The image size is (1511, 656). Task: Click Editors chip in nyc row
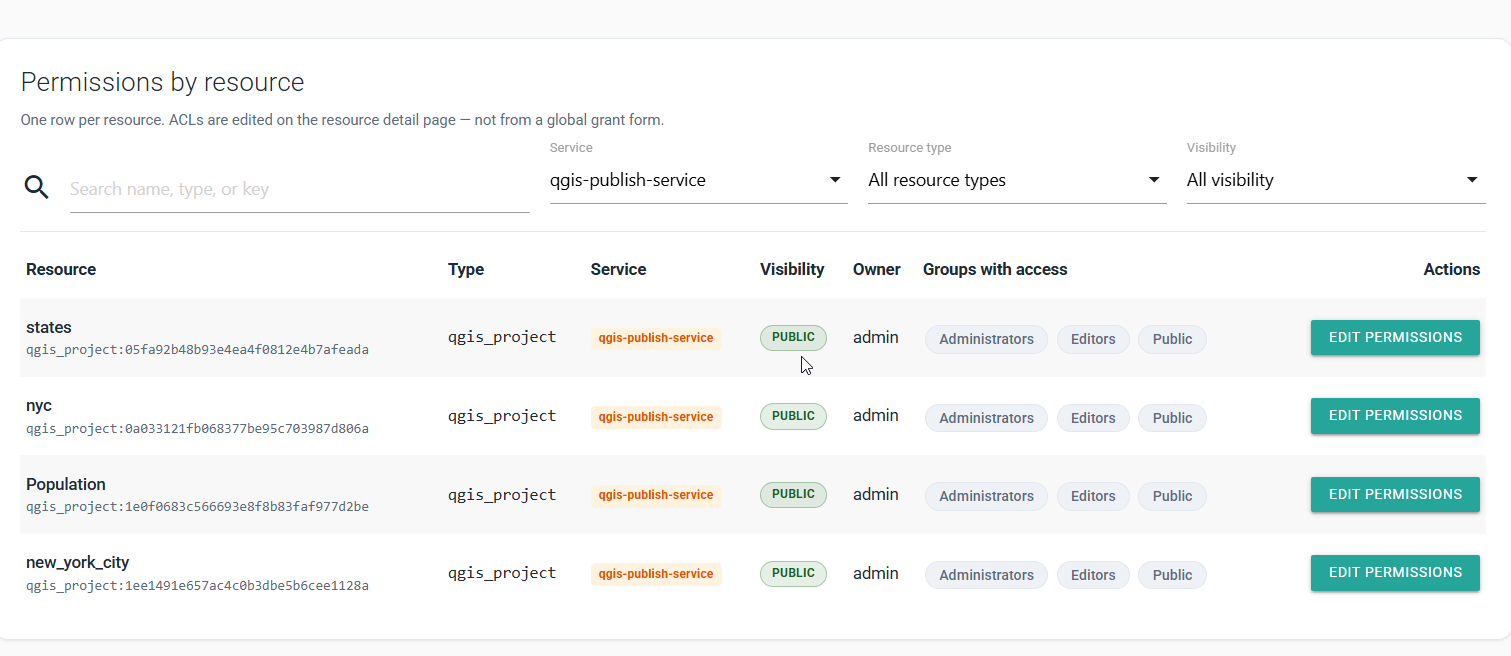click(x=1093, y=418)
